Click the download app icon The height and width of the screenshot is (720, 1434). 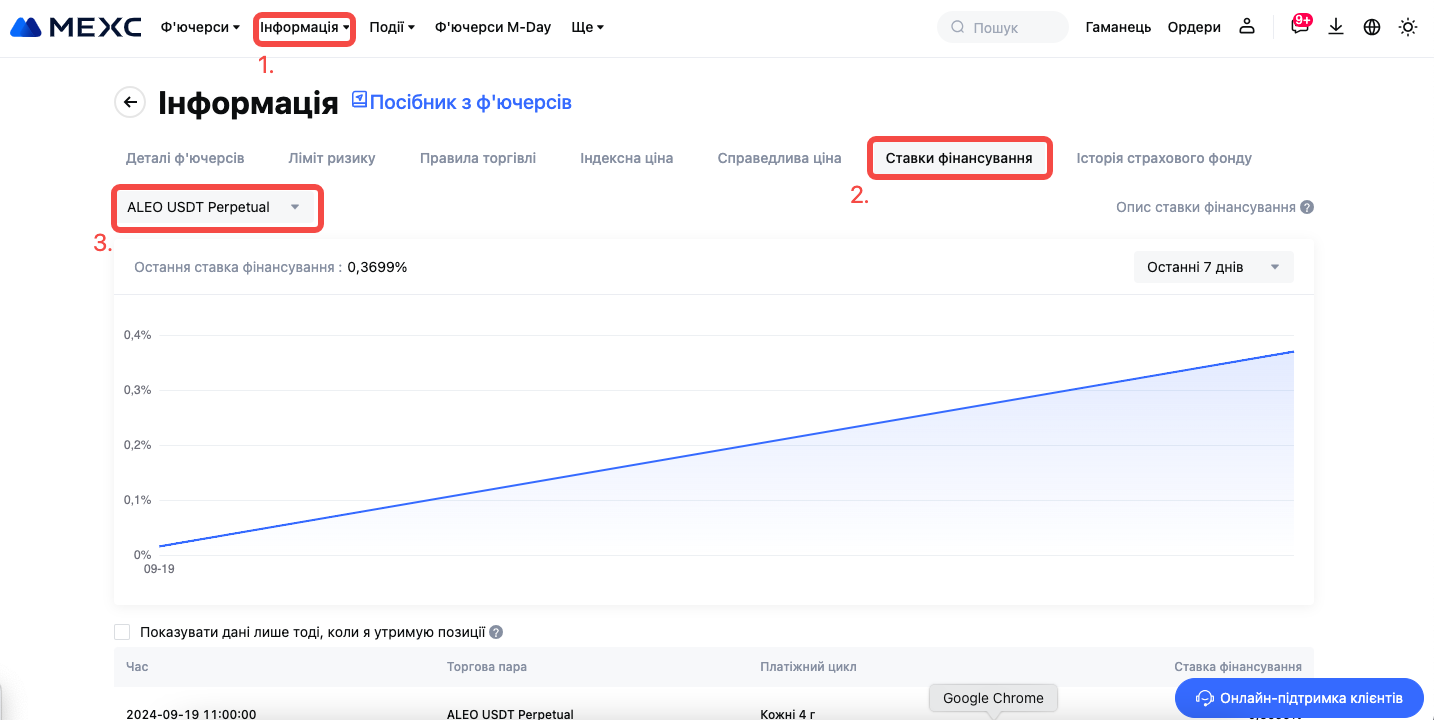1336,27
